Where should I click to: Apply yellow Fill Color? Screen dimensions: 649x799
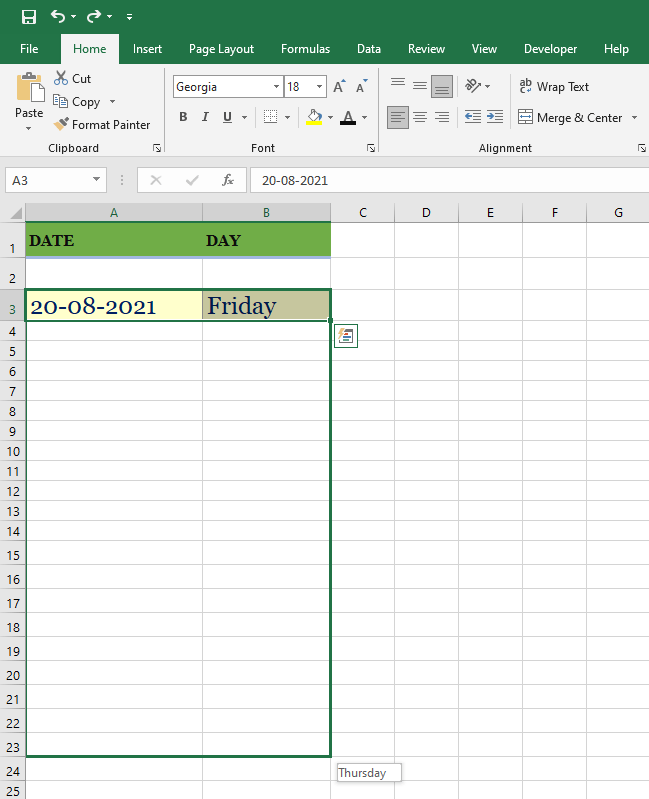pos(314,117)
